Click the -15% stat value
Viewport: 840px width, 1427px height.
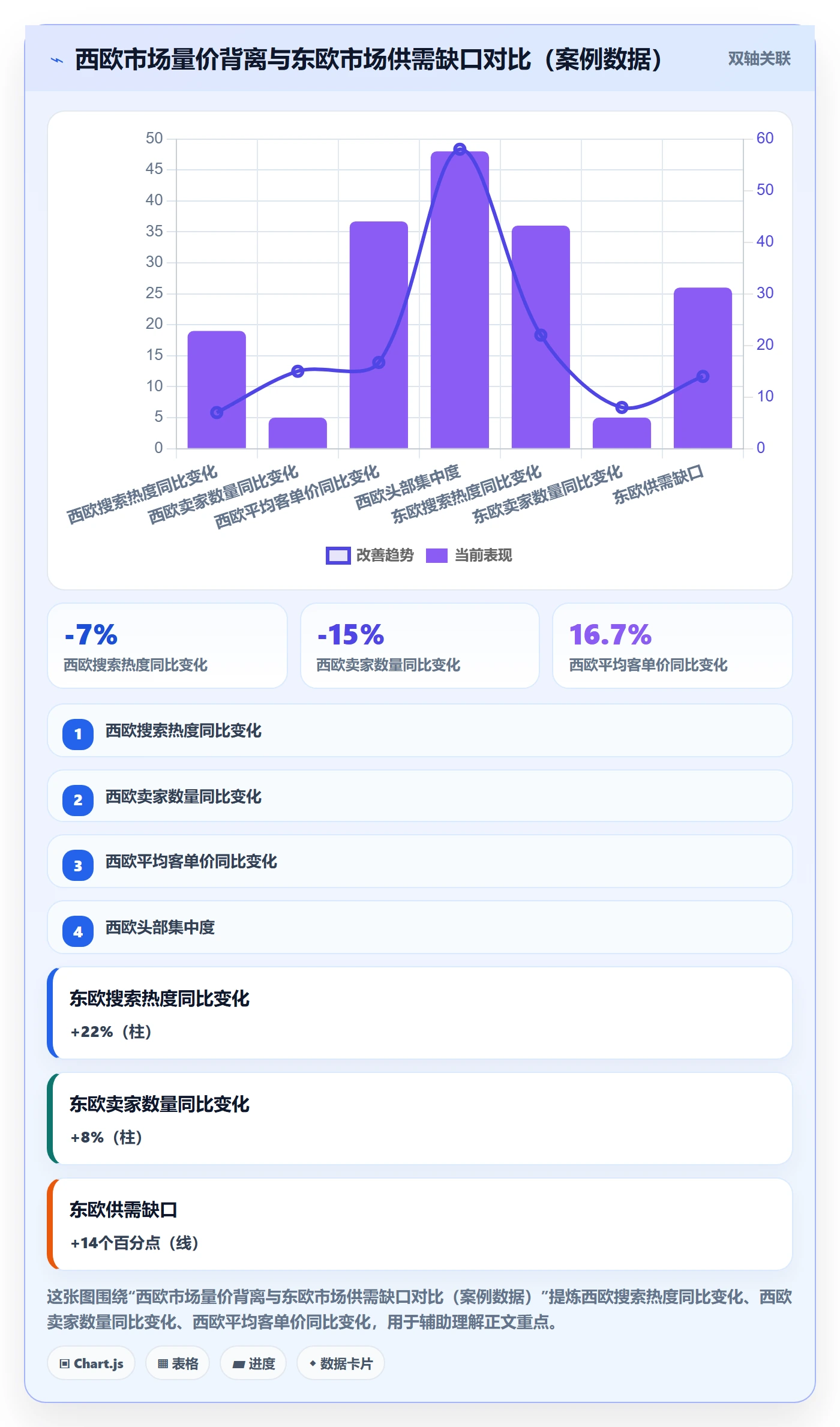click(351, 635)
